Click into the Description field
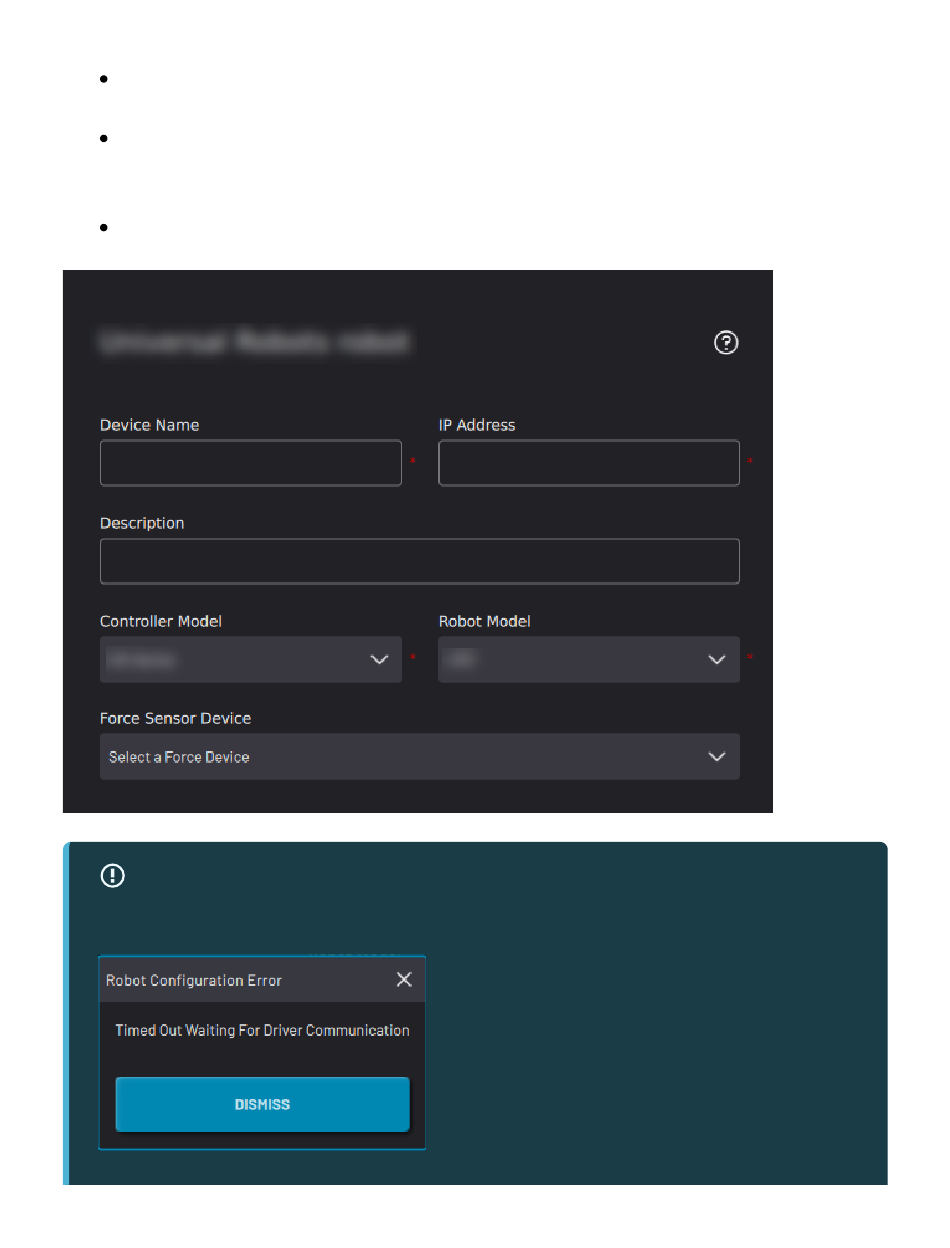 pos(420,561)
